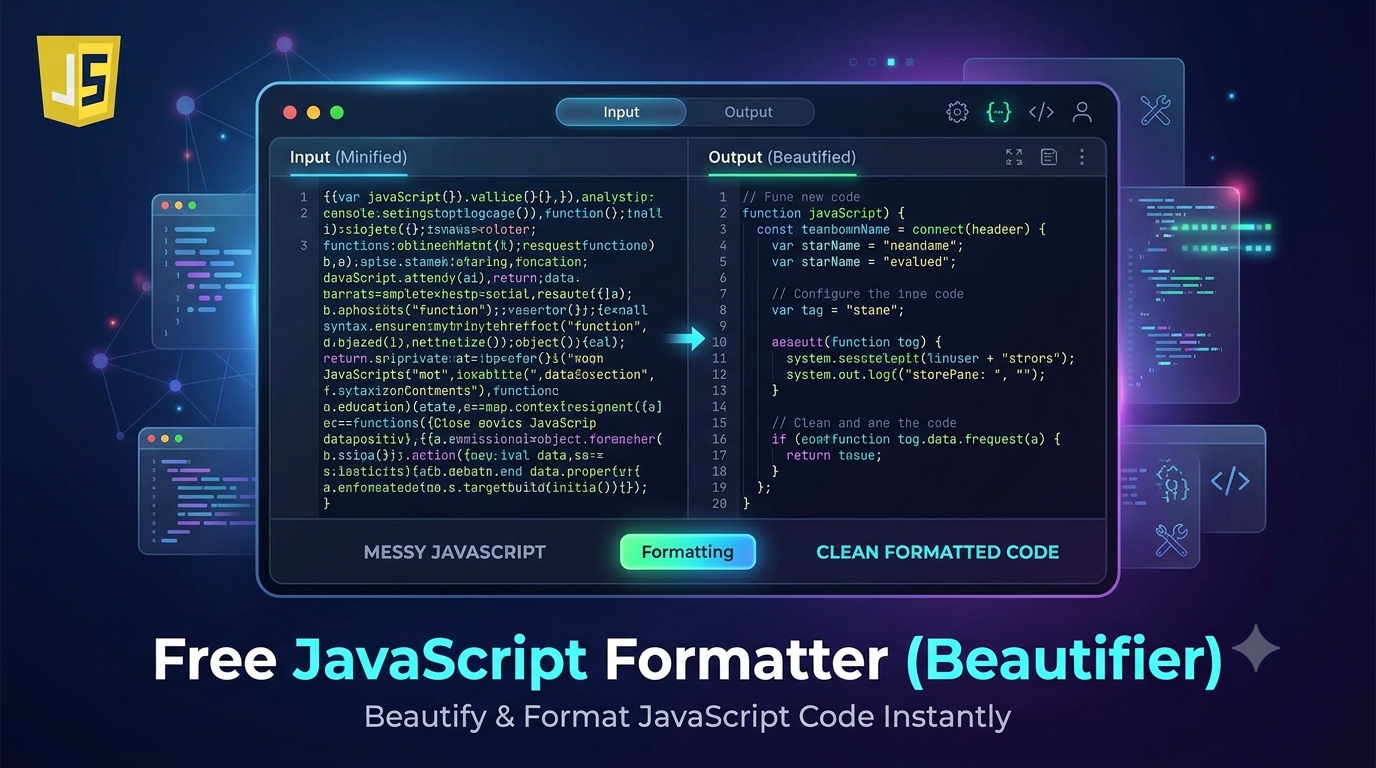Image resolution: width=1376 pixels, height=768 pixels.
Task: Click the green maximize window dot
Action: (x=337, y=113)
